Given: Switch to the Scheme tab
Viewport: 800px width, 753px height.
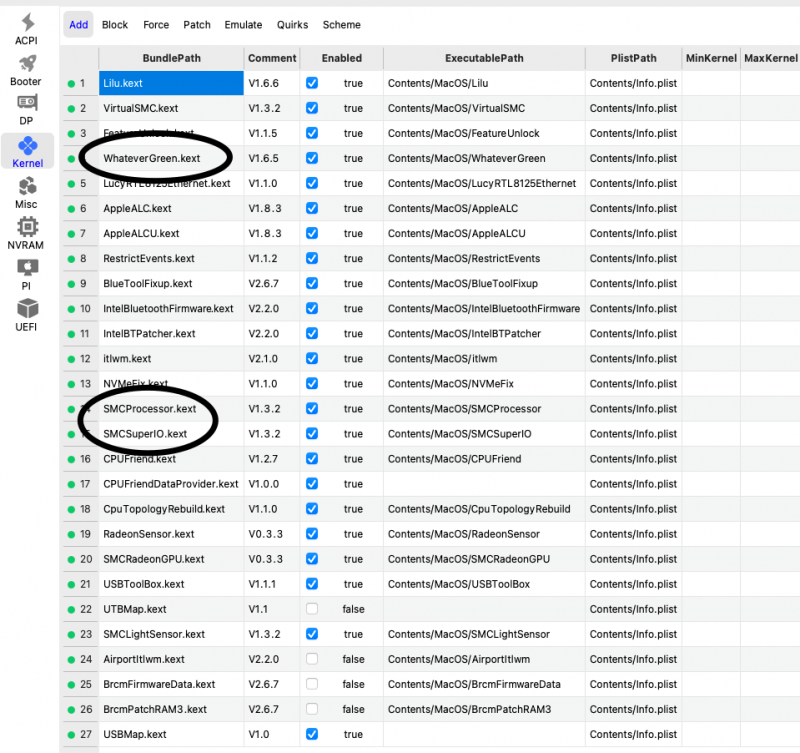Looking at the screenshot, I should (341, 24).
